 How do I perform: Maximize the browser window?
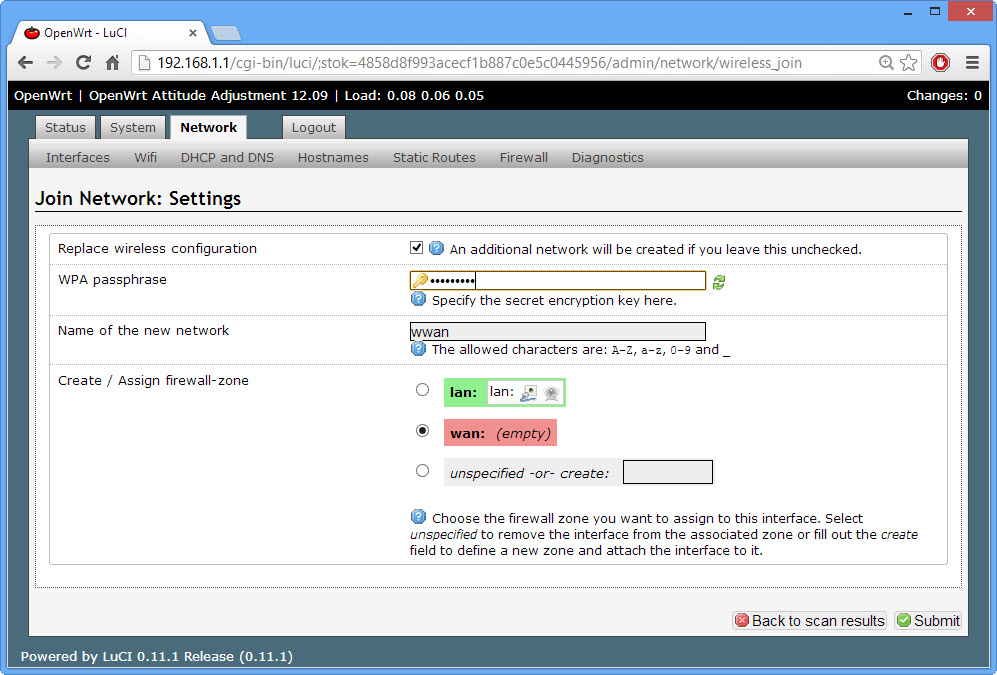[934, 11]
